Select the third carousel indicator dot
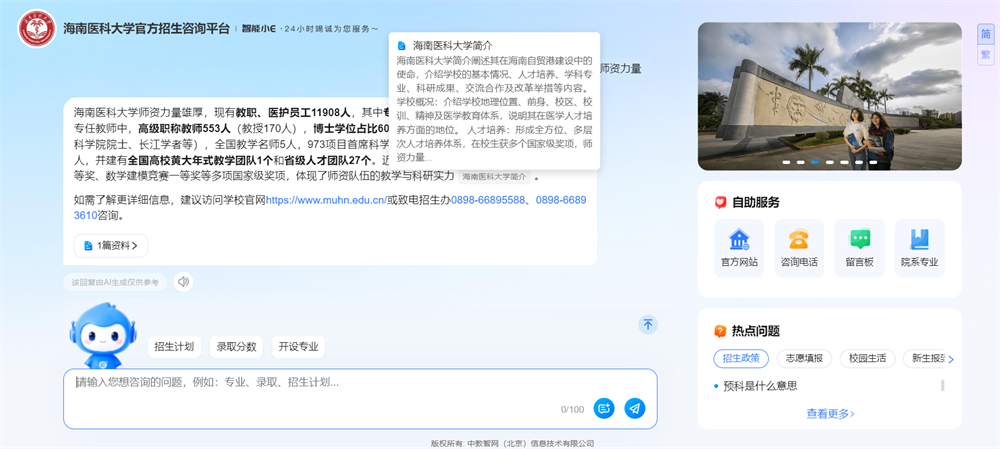 point(815,161)
